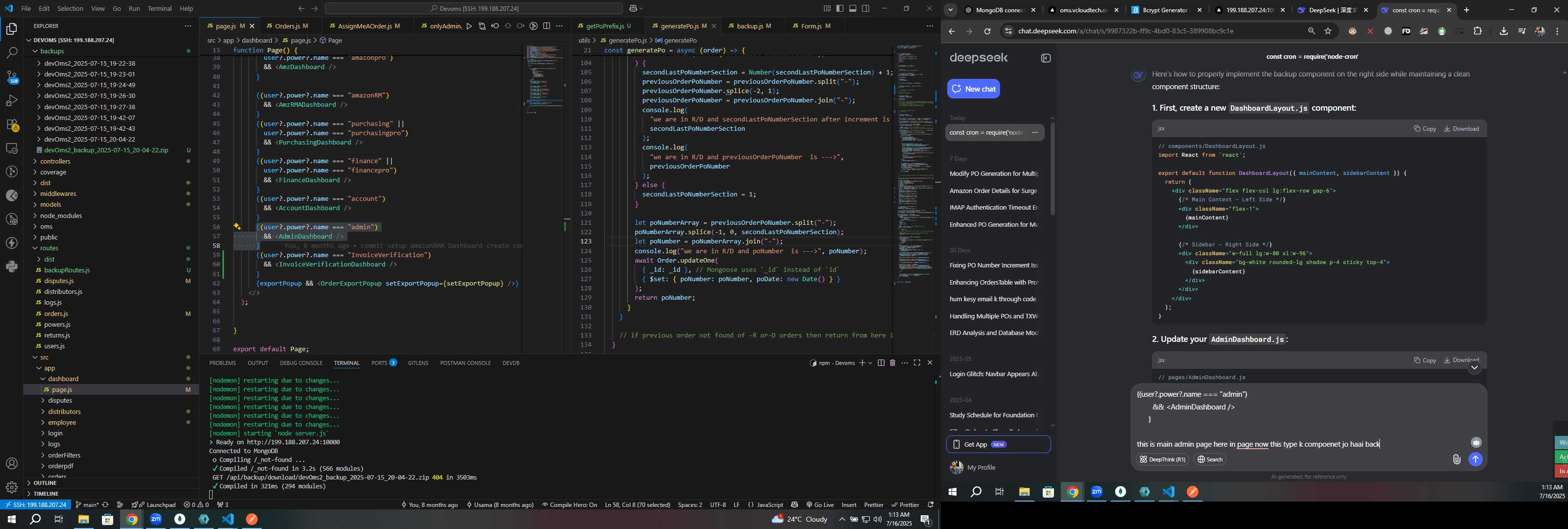Open chat 'IMAP Authentication Timeout'
Screen dimensions: 1568x529
tap(993, 208)
